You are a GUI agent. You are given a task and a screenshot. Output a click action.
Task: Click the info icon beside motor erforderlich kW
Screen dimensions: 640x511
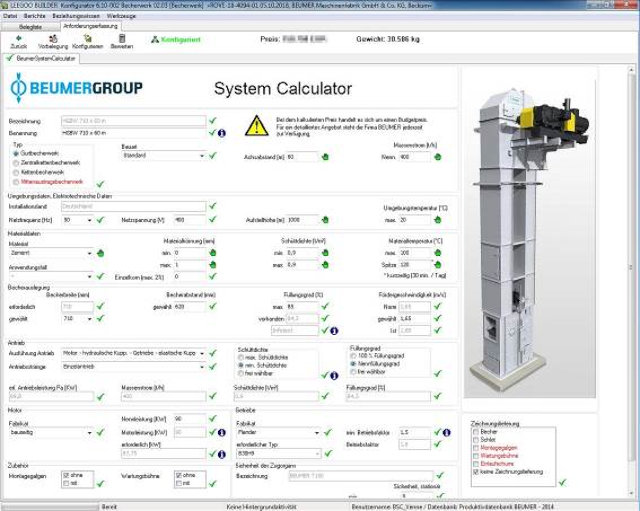pos(222,454)
